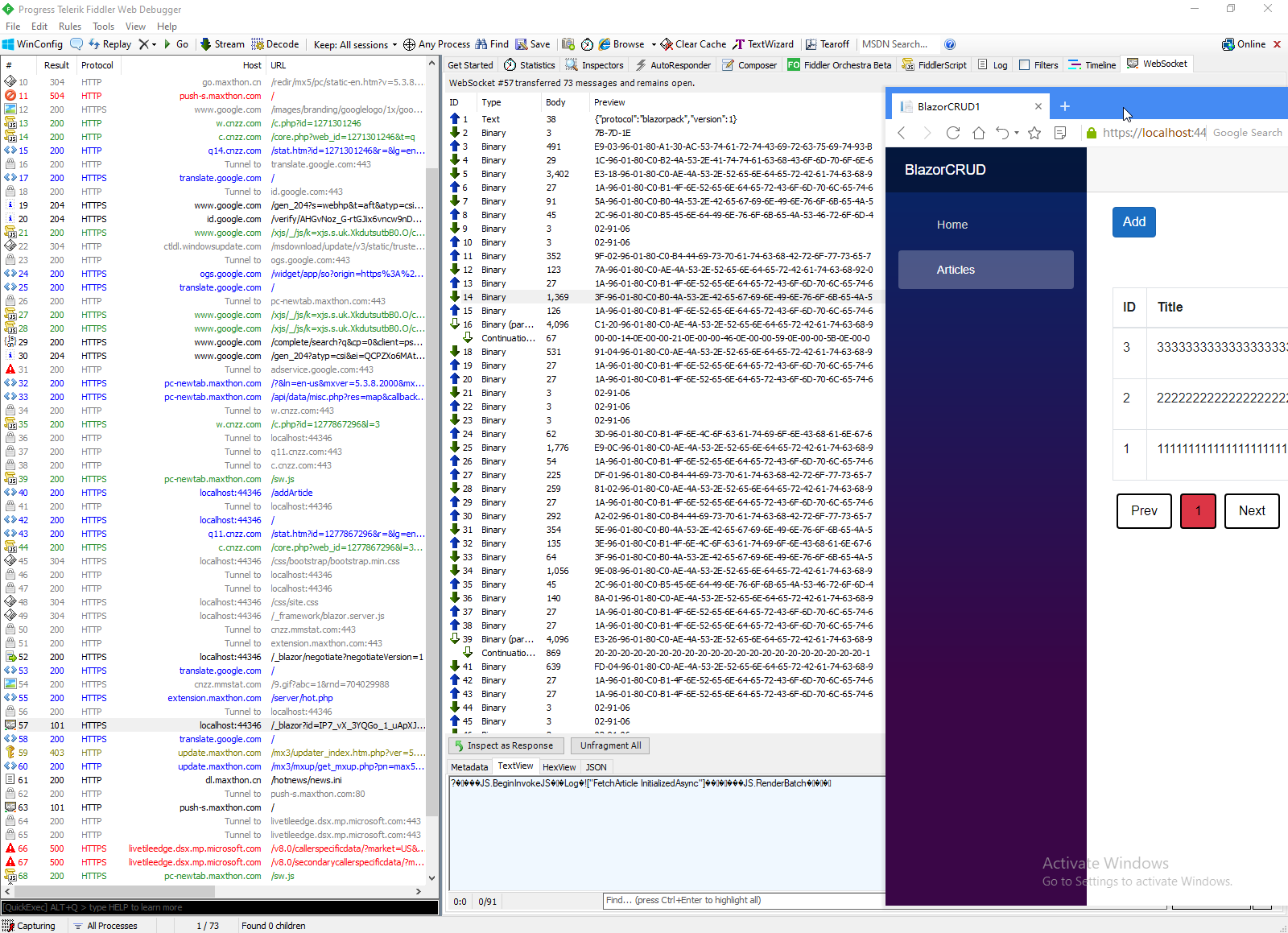
Task: Switch to the Inspectors tab
Action: [595, 65]
